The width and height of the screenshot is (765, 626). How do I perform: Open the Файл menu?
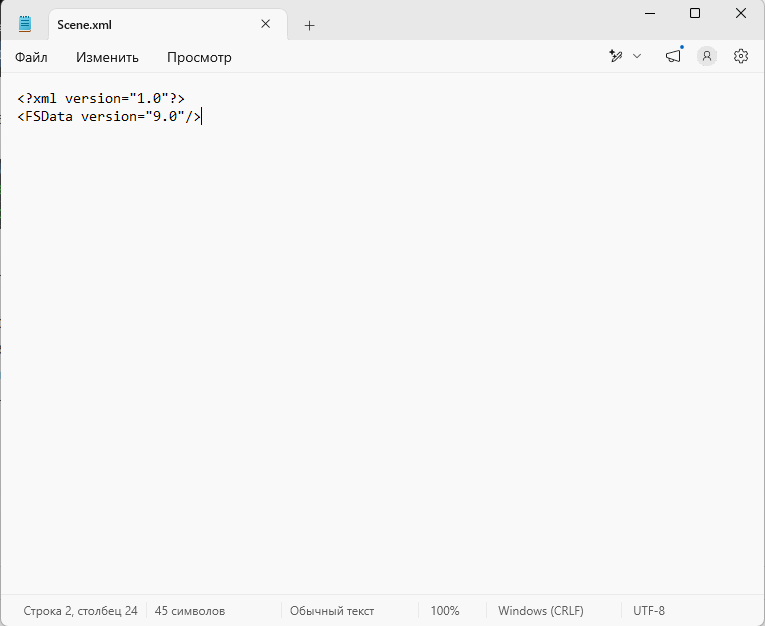(31, 58)
